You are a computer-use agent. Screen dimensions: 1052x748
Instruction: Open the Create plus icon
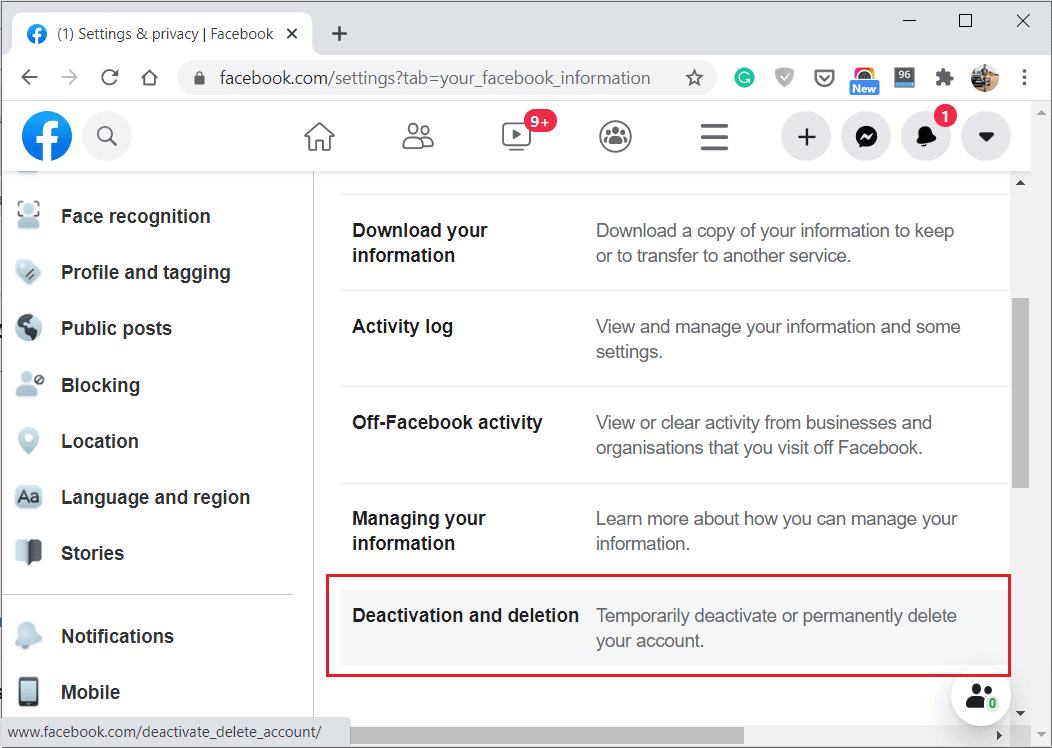click(x=806, y=136)
